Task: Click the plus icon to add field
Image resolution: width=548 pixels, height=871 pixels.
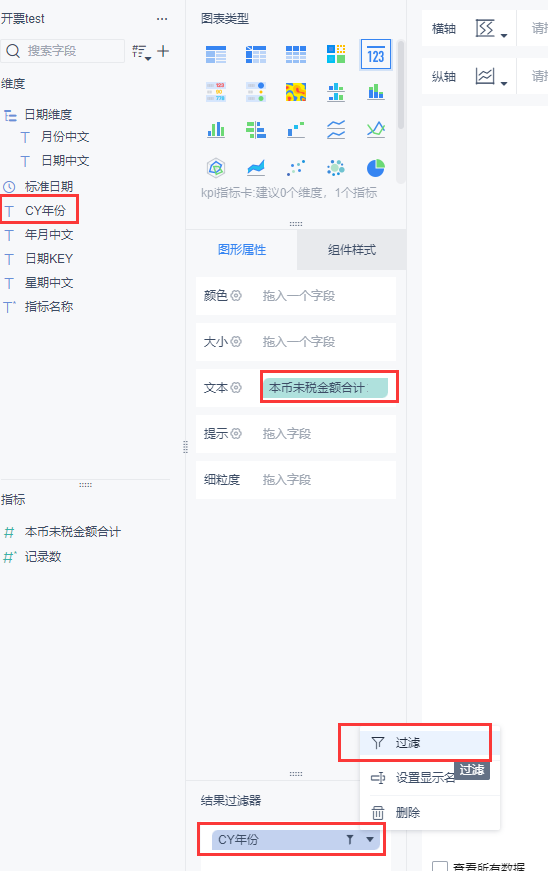Action: pos(163,51)
